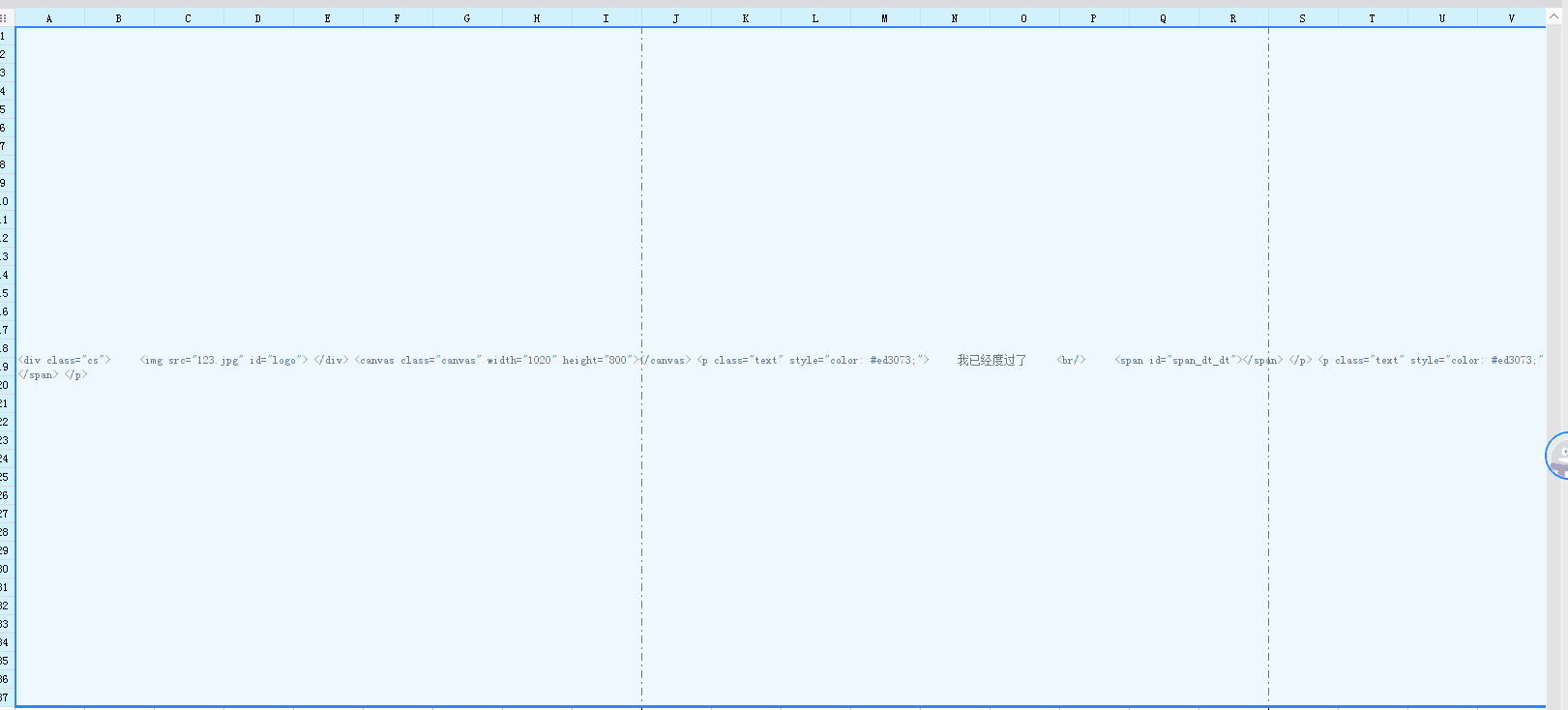Select column J header
Image resolution: width=1568 pixels, height=710 pixels.
(676, 18)
